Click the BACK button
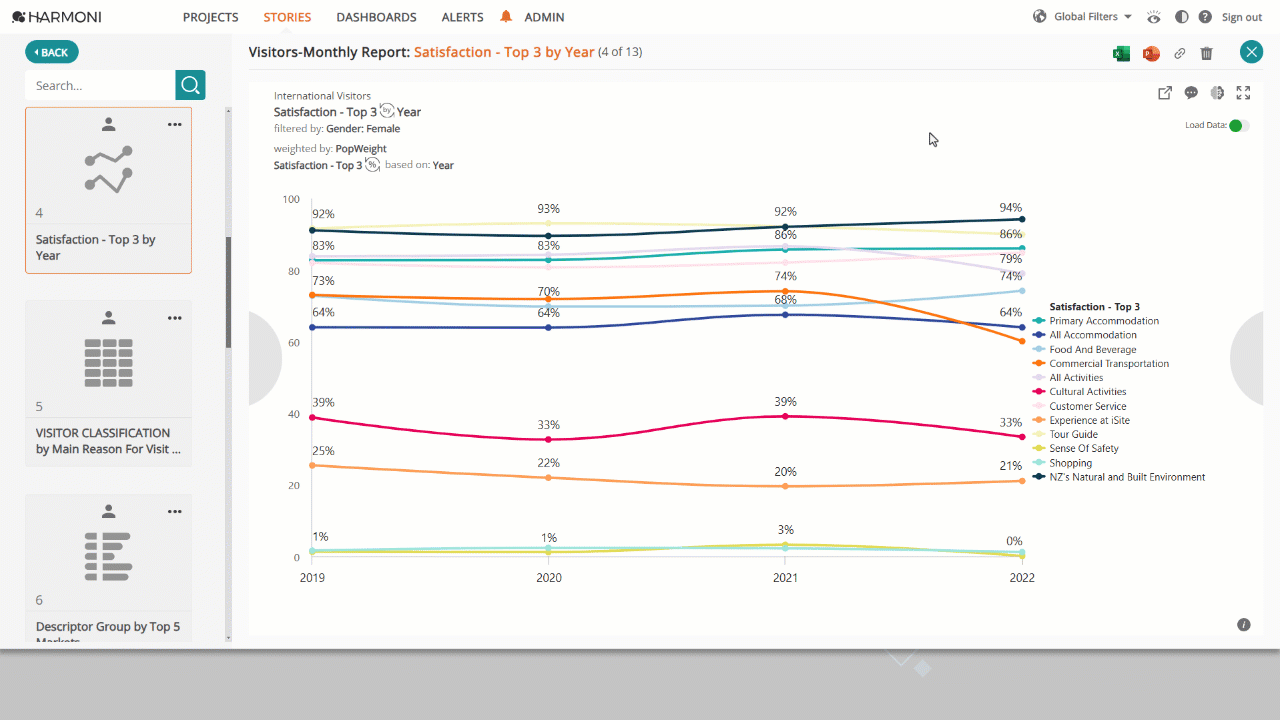This screenshot has width=1280, height=720. pyautogui.click(x=52, y=52)
